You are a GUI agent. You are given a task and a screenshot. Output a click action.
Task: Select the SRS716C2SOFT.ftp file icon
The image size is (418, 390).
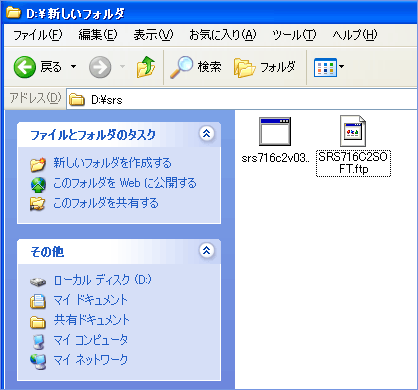[x=353, y=131]
